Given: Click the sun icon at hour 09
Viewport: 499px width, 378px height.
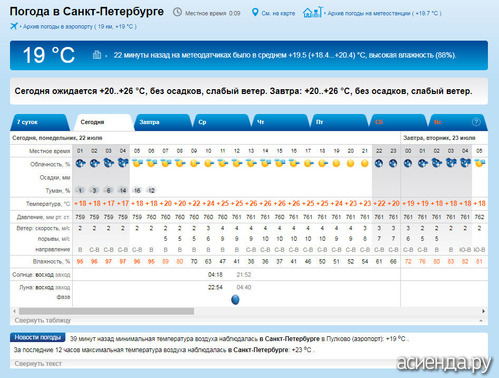Looking at the screenshot, I should coord(194,163).
